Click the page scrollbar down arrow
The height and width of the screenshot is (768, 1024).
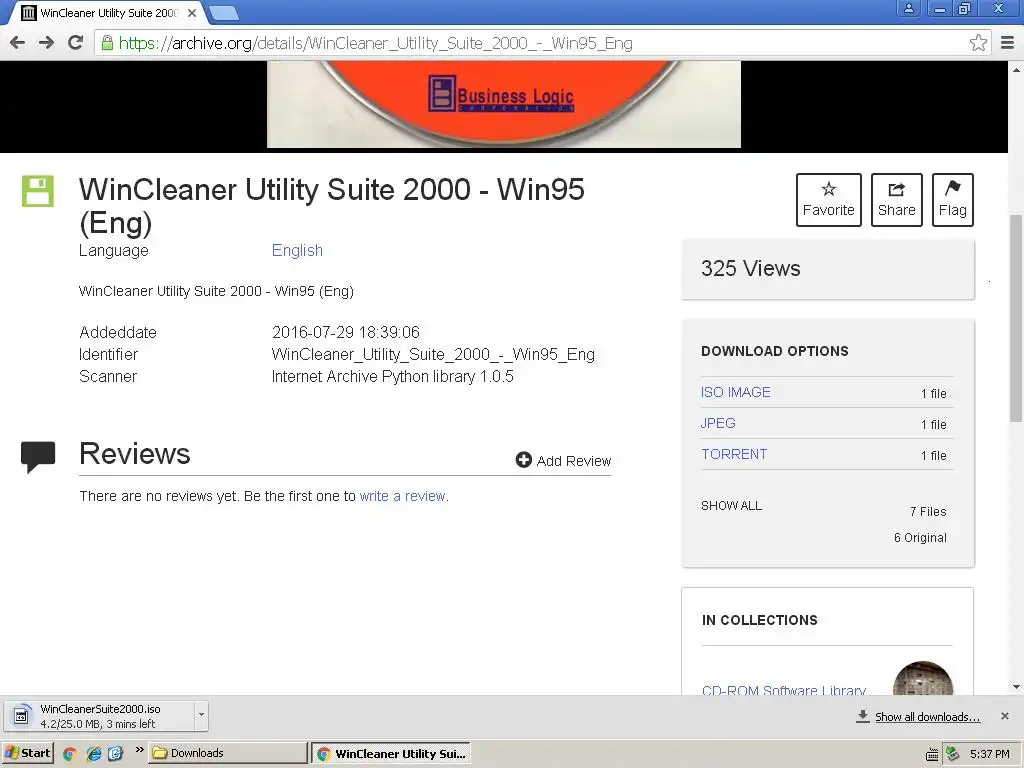1016,687
